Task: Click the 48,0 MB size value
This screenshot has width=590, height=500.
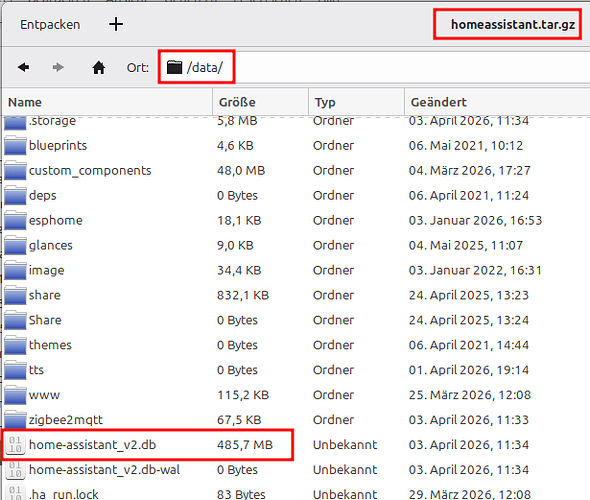Action: (x=241, y=170)
